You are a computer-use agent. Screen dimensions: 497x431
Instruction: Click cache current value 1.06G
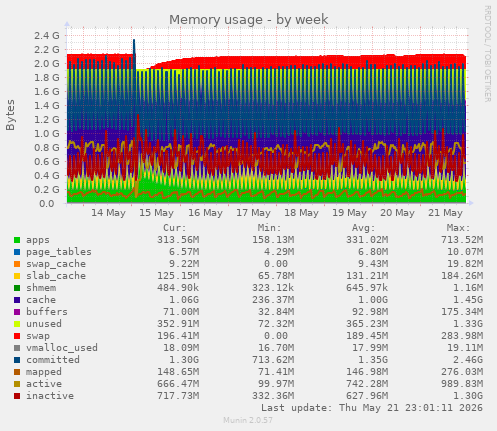pyautogui.click(x=184, y=300)
